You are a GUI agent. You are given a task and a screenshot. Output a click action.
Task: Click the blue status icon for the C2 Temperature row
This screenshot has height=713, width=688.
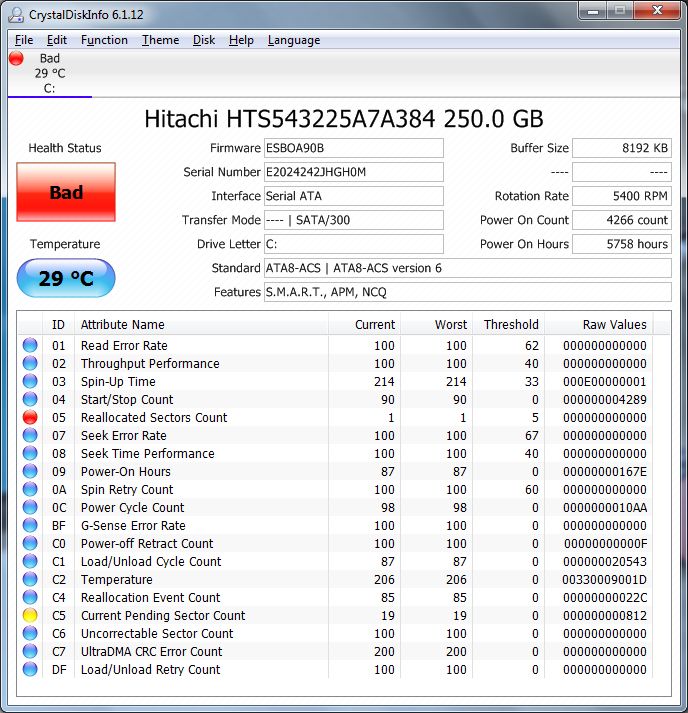(x=30, y=579)
